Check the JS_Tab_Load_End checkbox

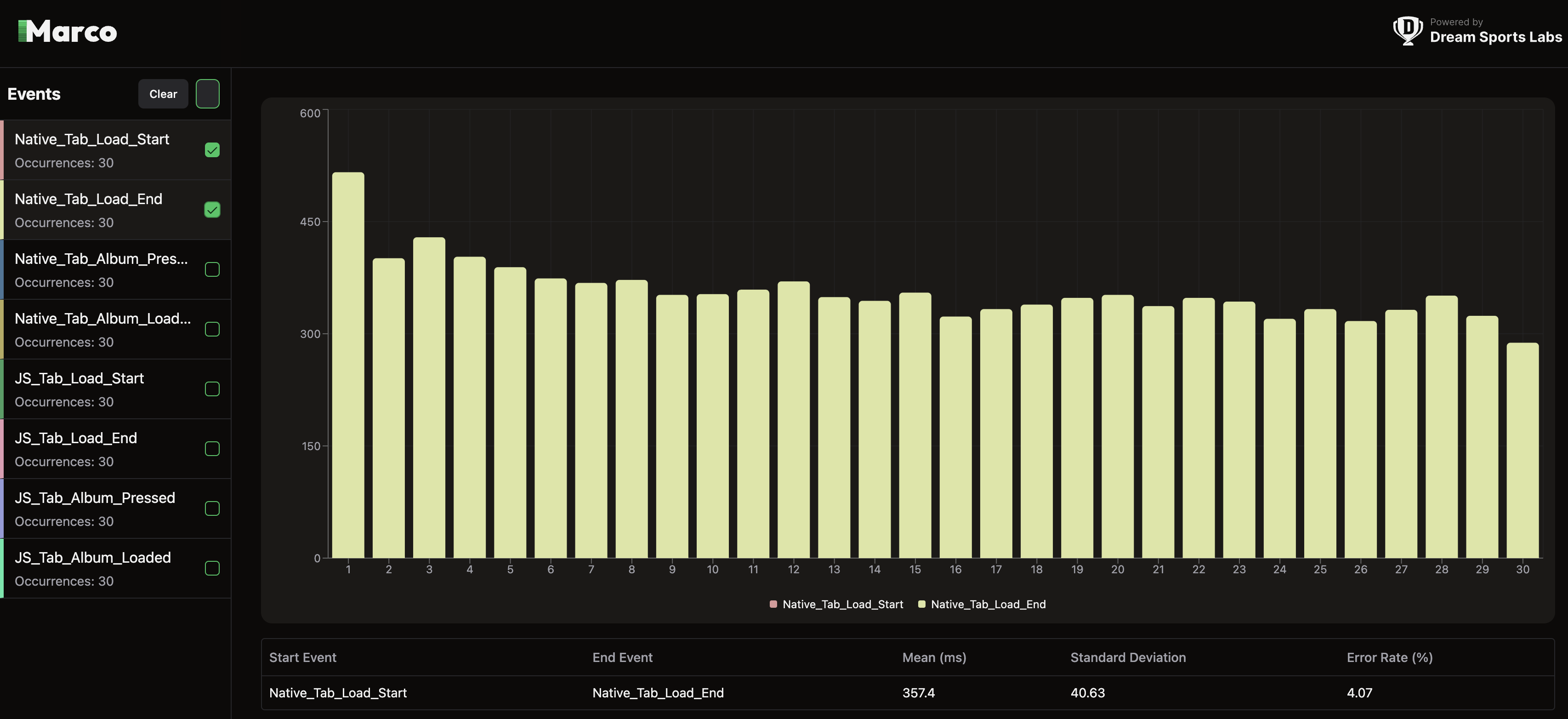pyautogui.click(x=212, y=449)
